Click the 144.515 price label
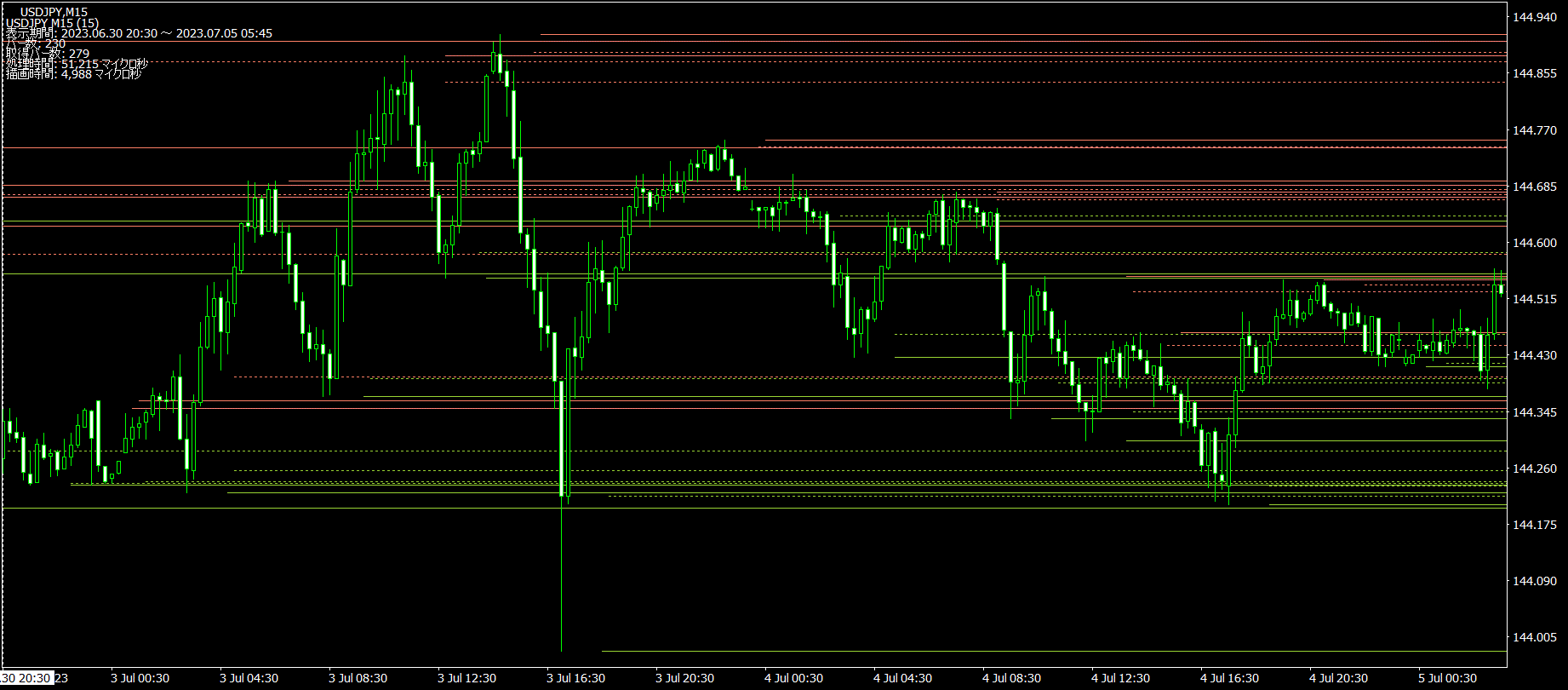 [x=1535, y=299]
